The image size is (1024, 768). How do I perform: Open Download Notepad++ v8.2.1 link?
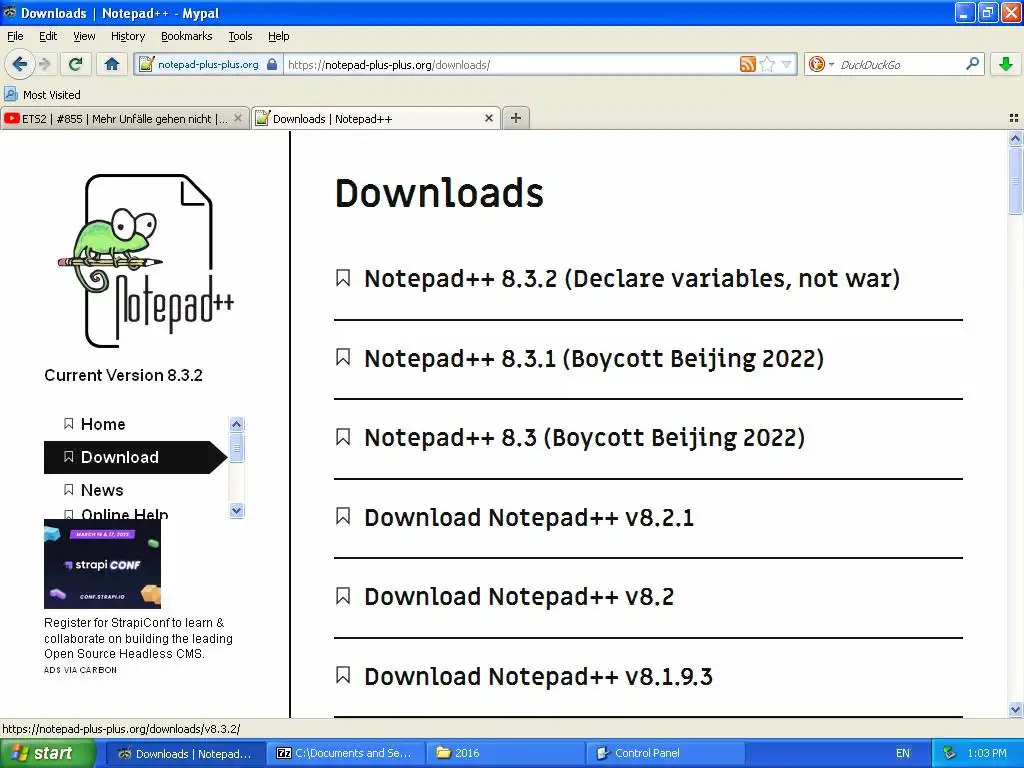pos(528,517)
